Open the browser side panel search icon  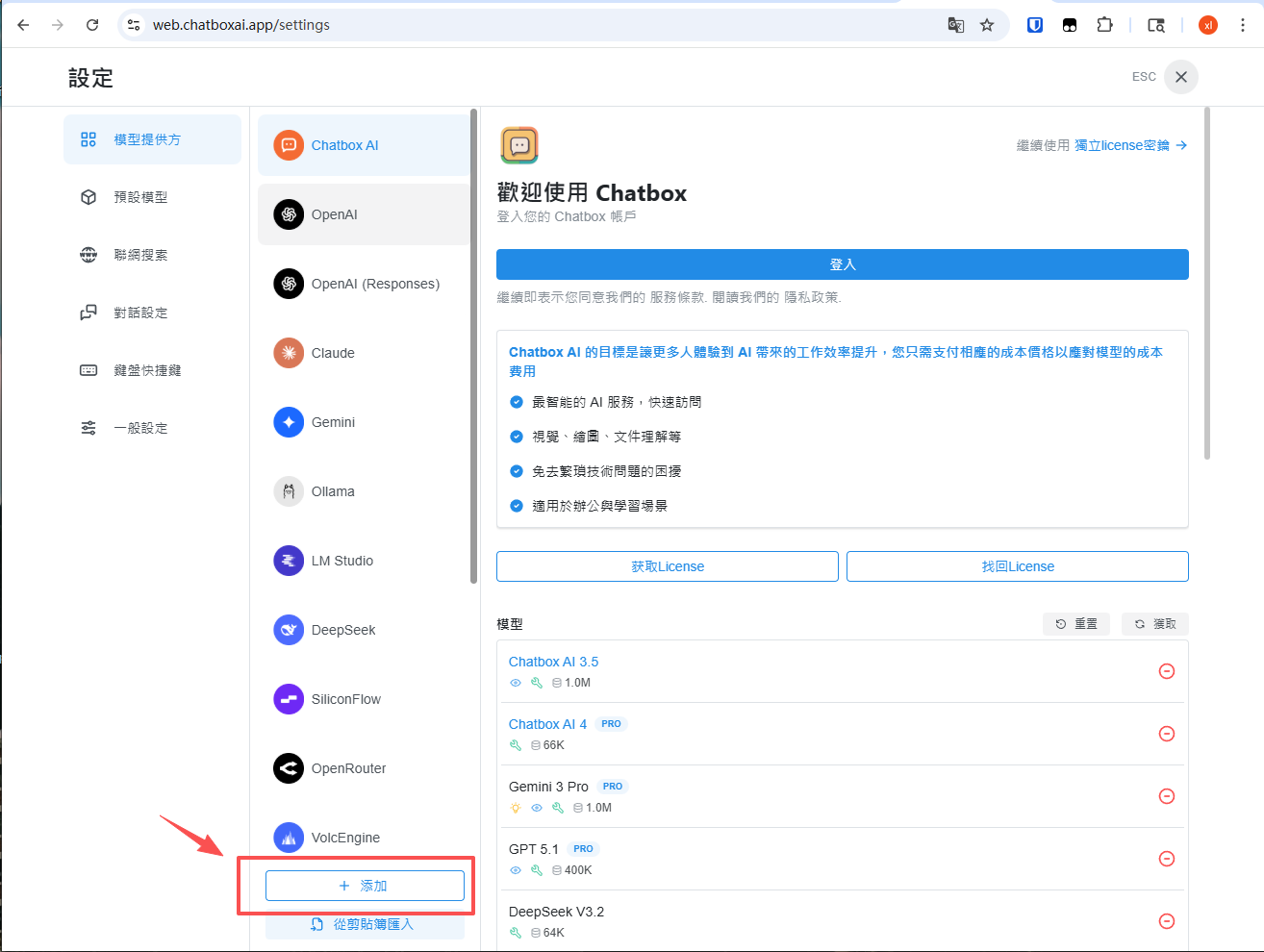coord(1156,25)
